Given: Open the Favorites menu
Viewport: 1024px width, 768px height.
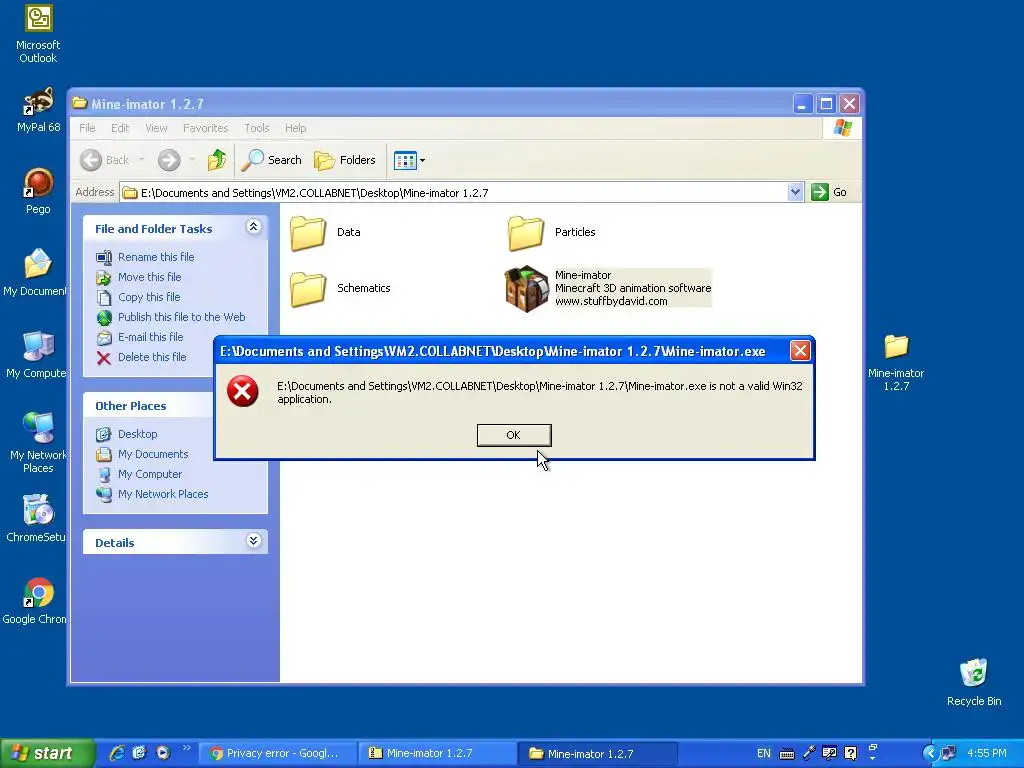Looking at the screenshot, I should coord(206,128).
